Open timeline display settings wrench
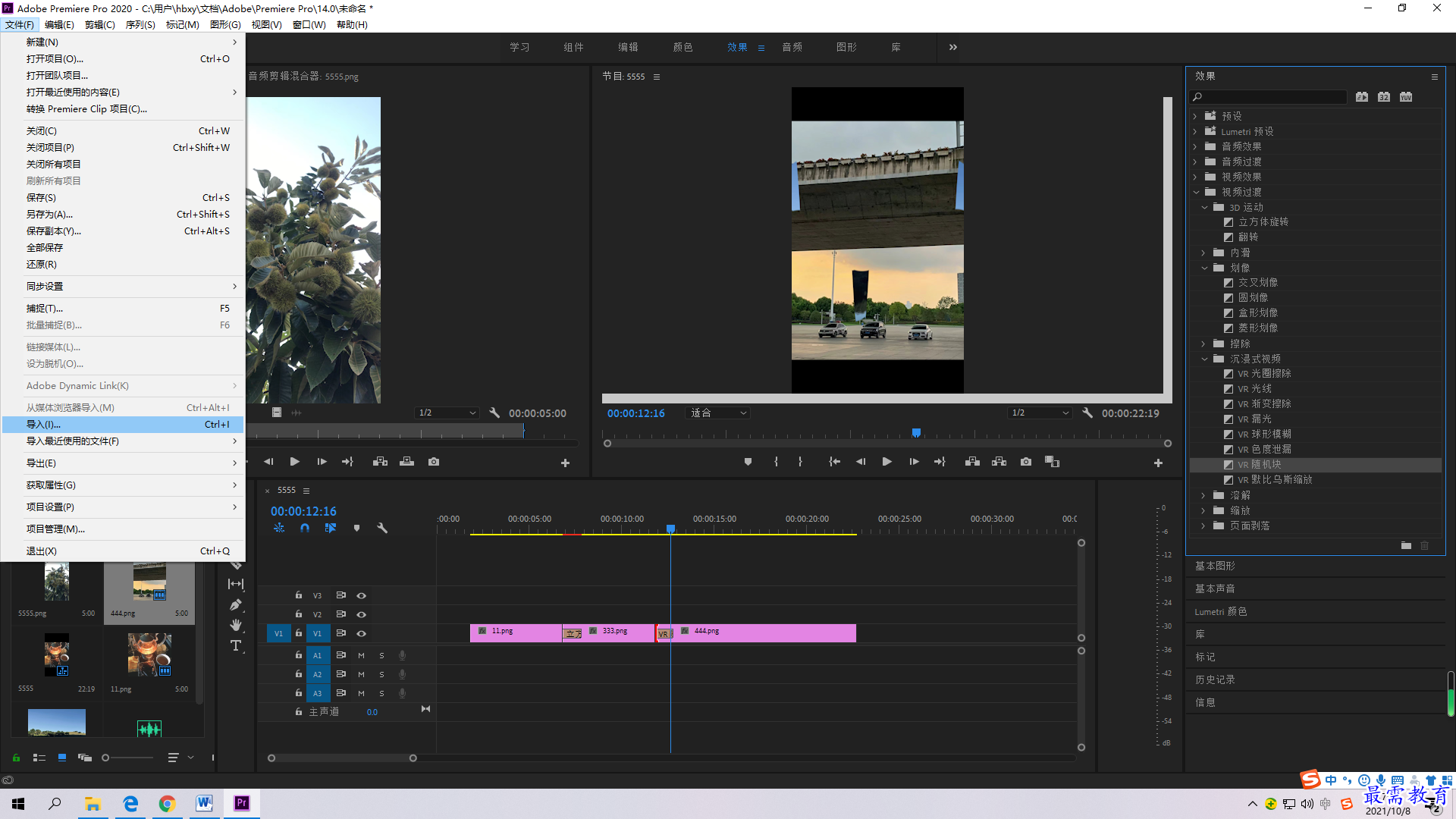 click(x=382, y=528)
